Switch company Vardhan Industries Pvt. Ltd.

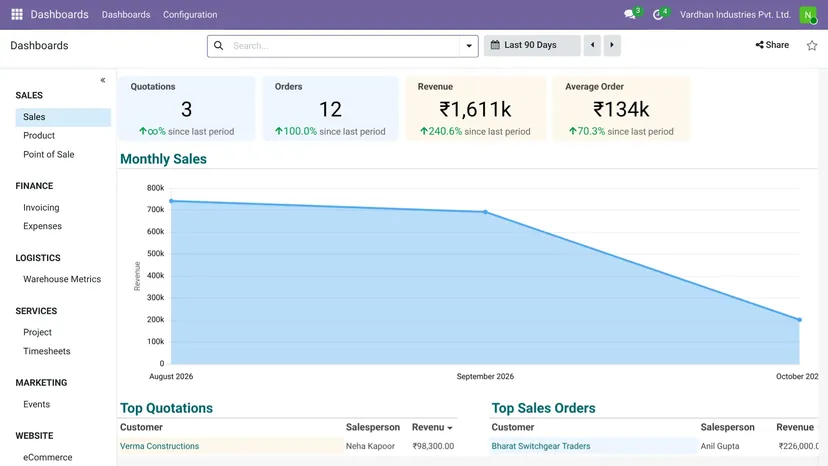pyautogui.click(x=735, y=15)
